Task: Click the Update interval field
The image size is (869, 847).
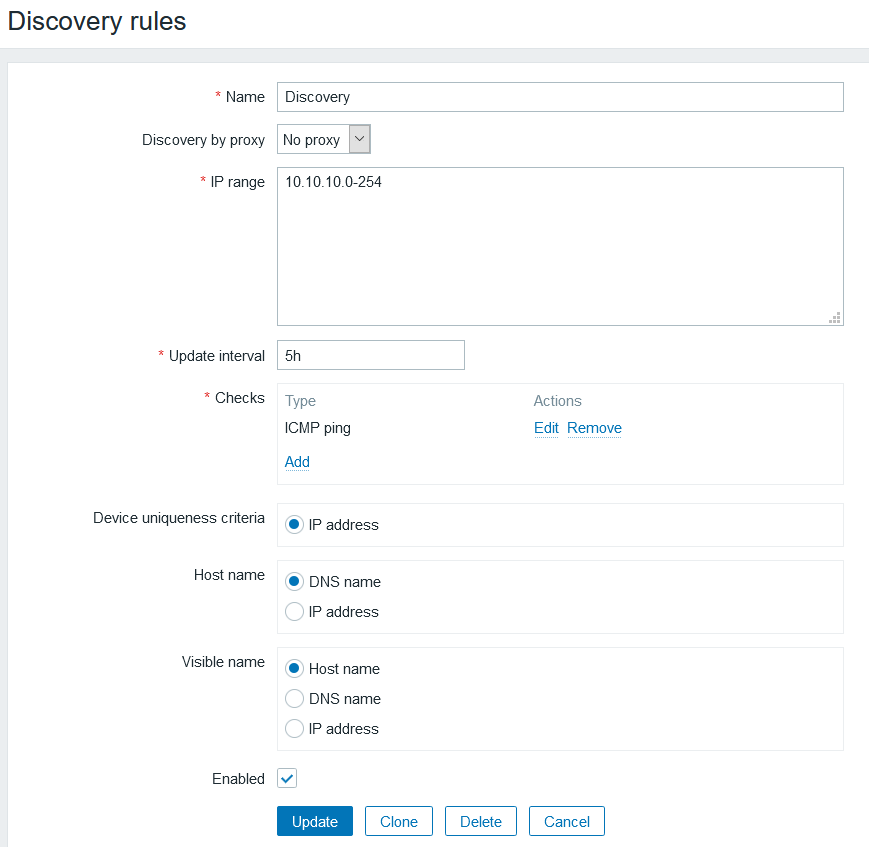Action: click(x=371, y=355)
